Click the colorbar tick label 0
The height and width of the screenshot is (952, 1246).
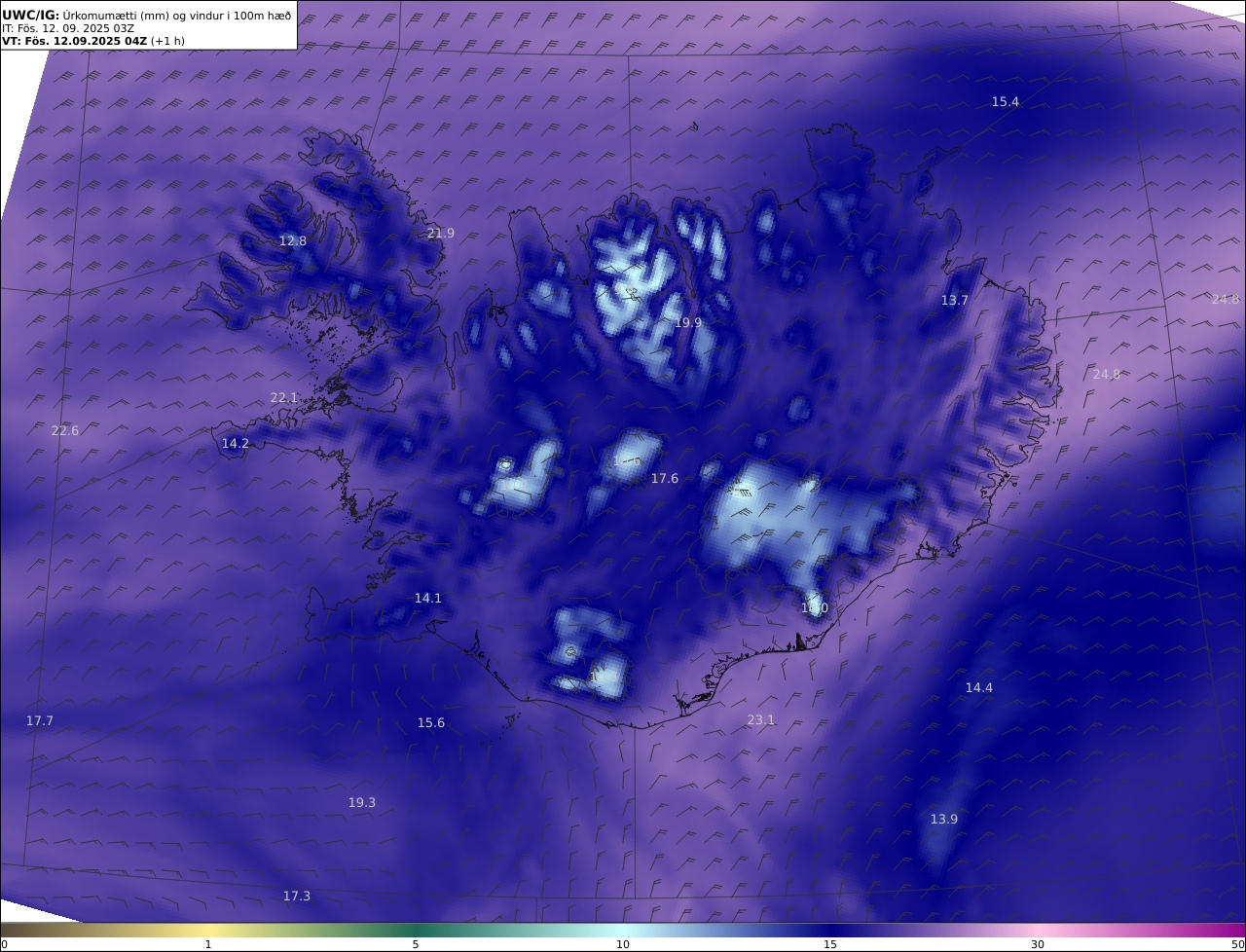(x=4, y=944)
